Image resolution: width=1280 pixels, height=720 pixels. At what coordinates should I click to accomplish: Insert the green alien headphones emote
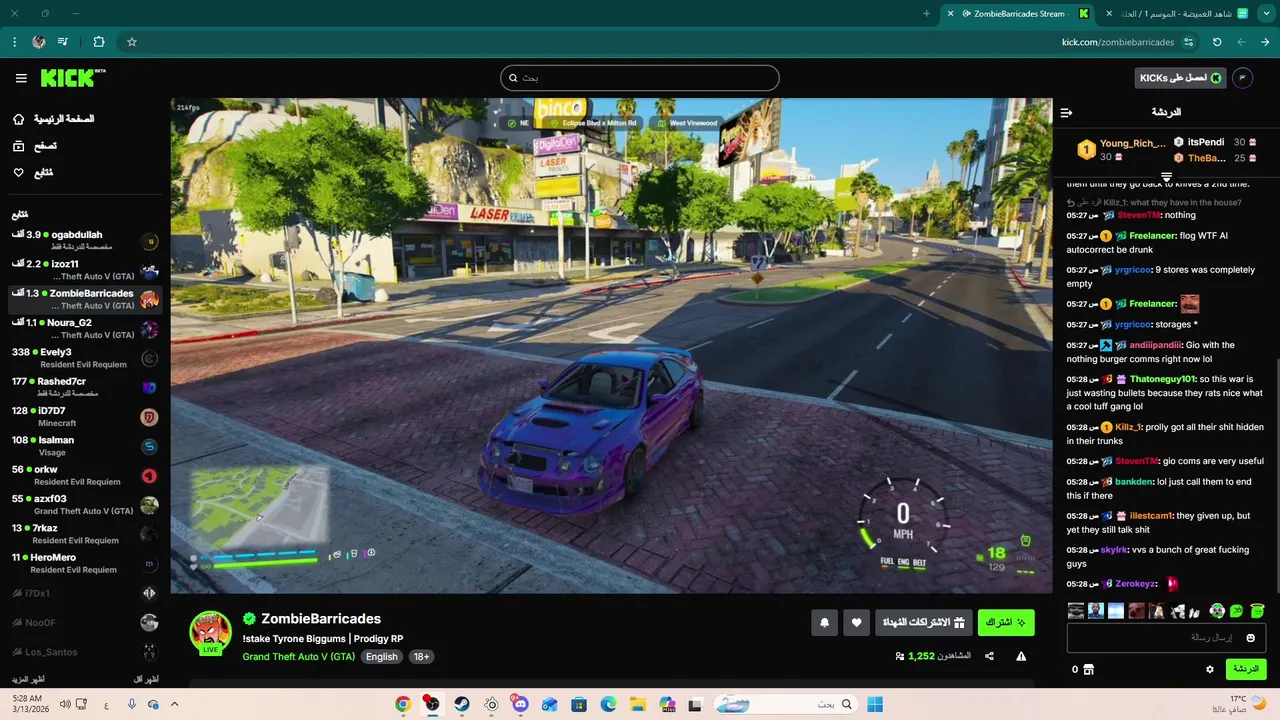(1217, 611)
